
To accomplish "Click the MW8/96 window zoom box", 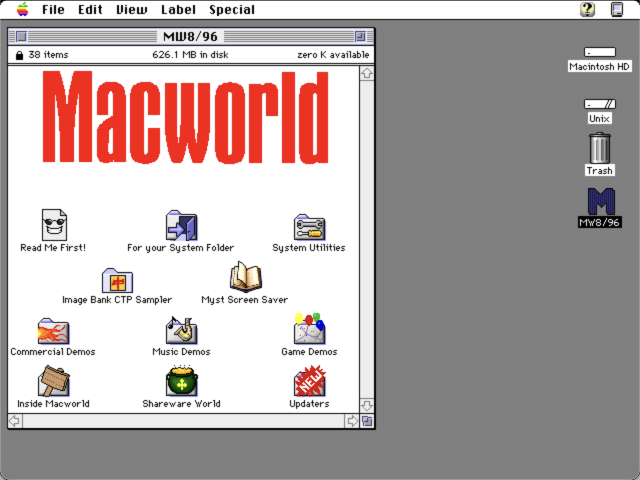I will click(360, 36).
